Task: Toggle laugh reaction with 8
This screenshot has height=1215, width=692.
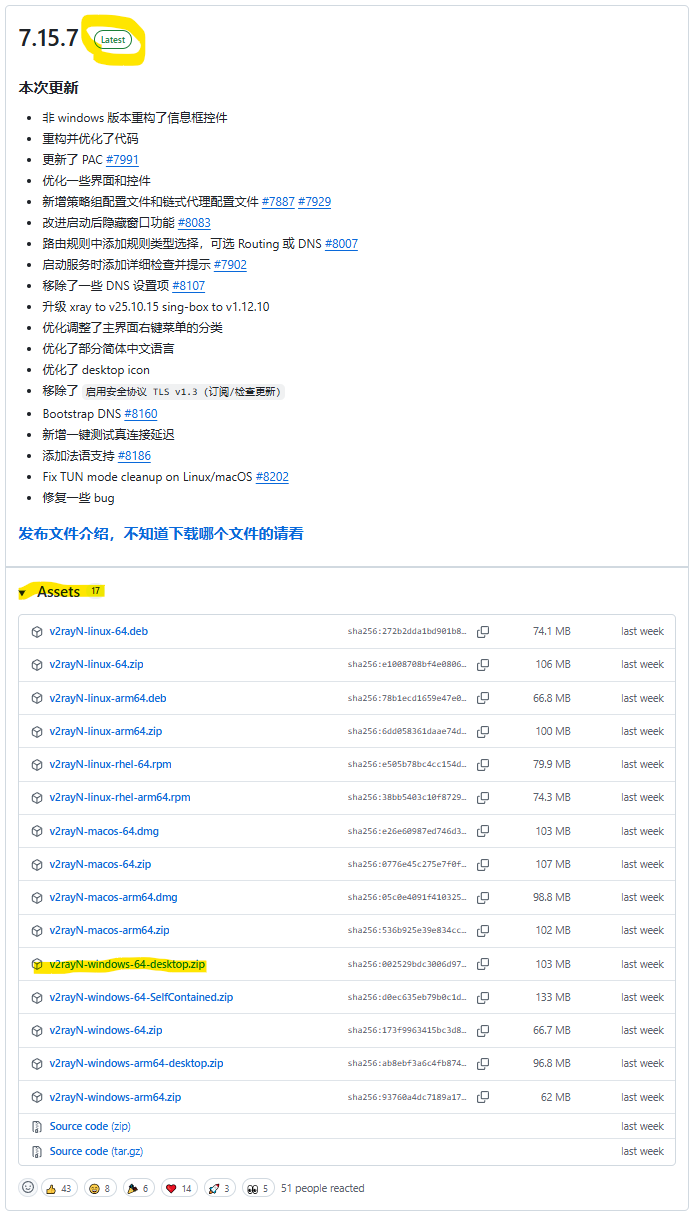Action: pyautogui.click(x=99, y=1188)
